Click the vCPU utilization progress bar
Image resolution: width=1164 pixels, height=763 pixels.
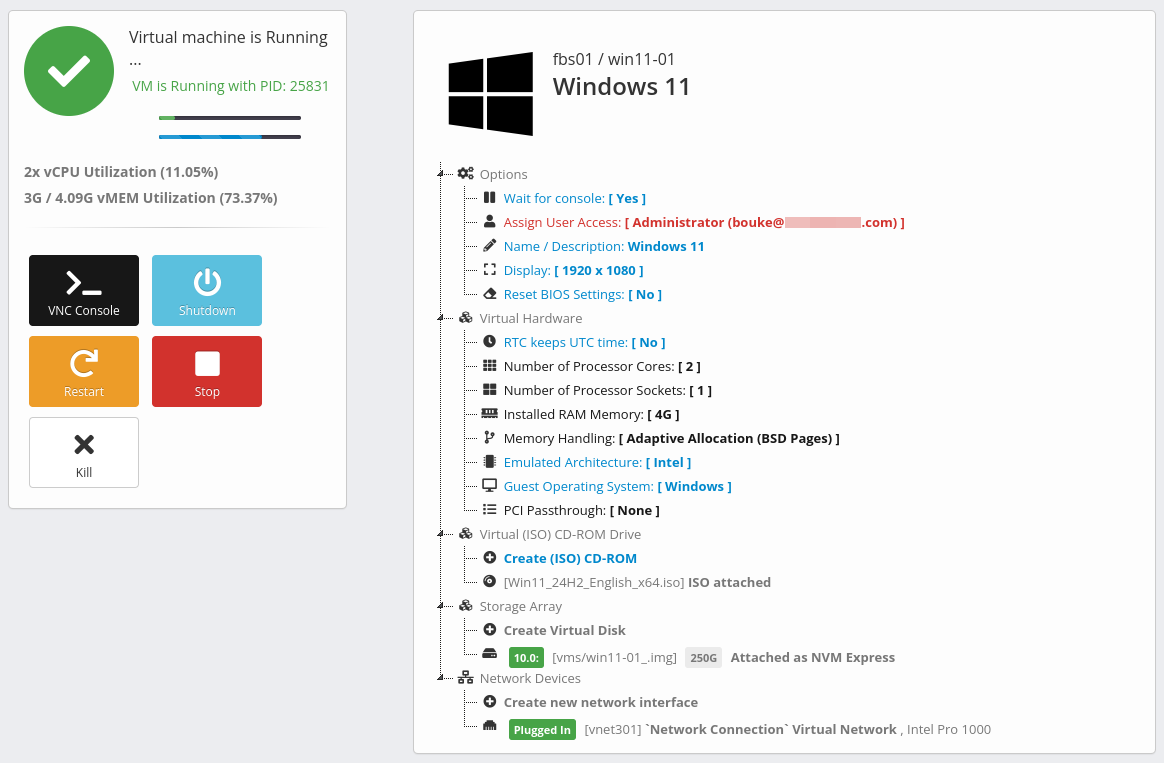point(229,117)
